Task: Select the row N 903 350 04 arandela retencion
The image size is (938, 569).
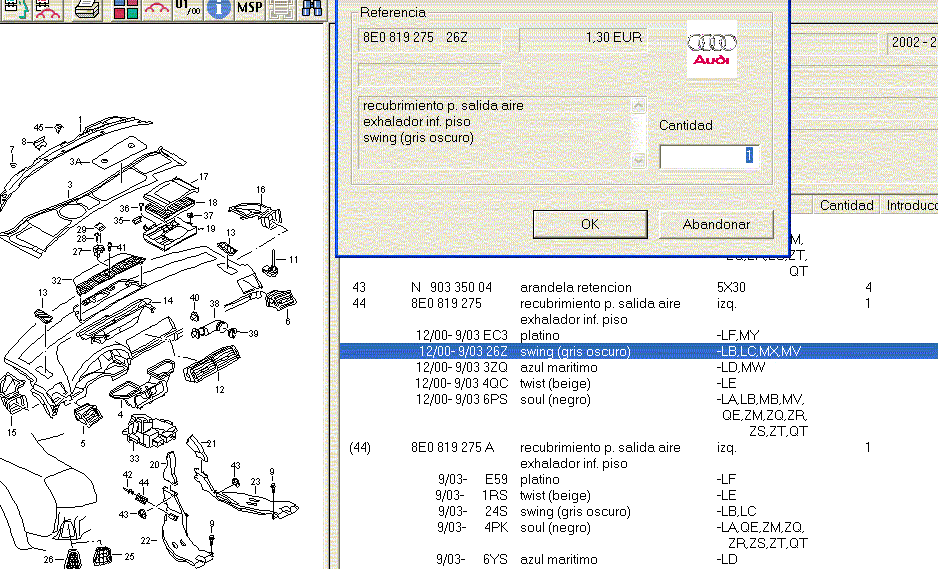Action: (638, 287)
